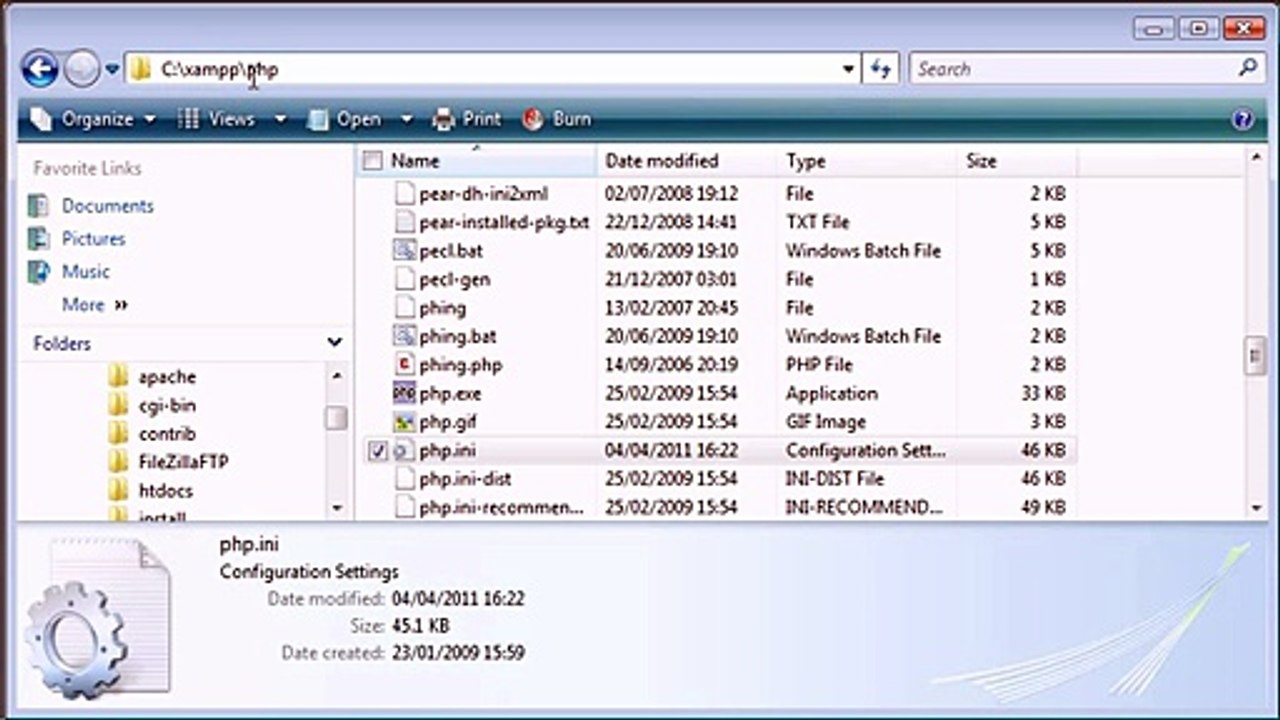Click the address bar path C:\xampp\php

click(219, 69)
